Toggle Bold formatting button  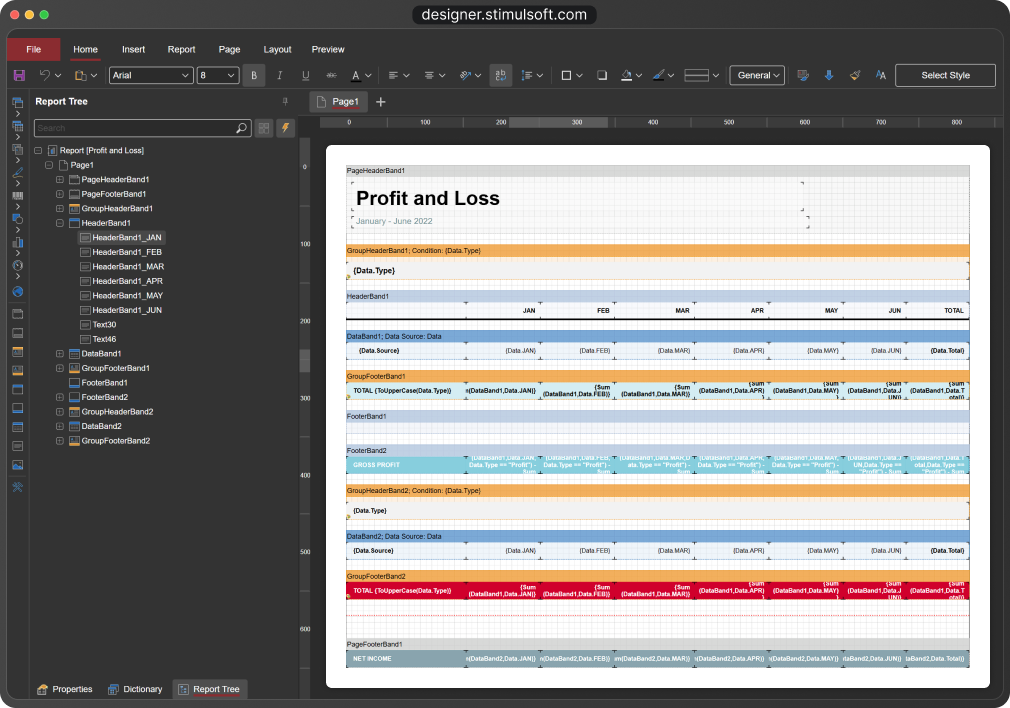point(254,75)
